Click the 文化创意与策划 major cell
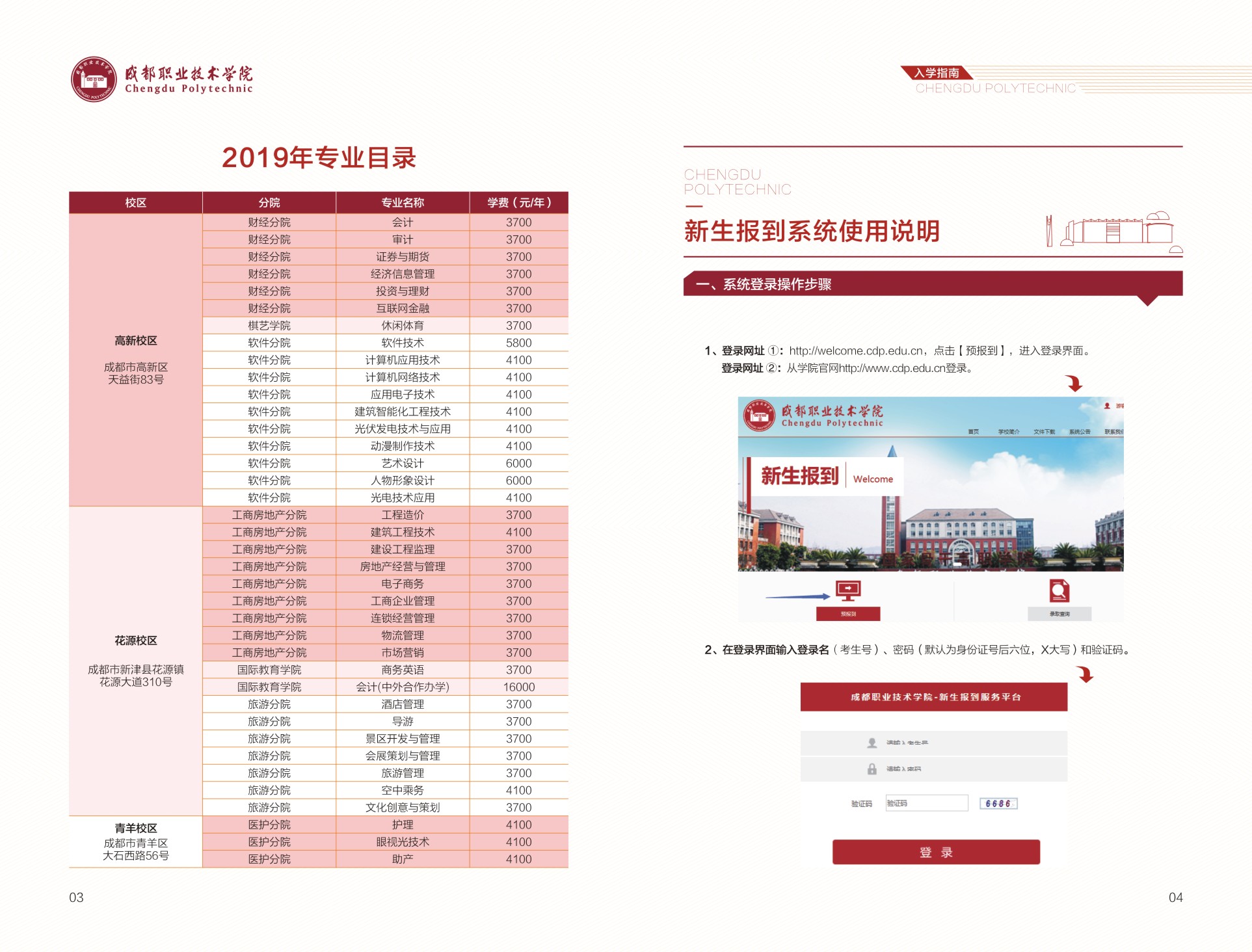This screenshot has height=952, width=1252. coord(403,807)
